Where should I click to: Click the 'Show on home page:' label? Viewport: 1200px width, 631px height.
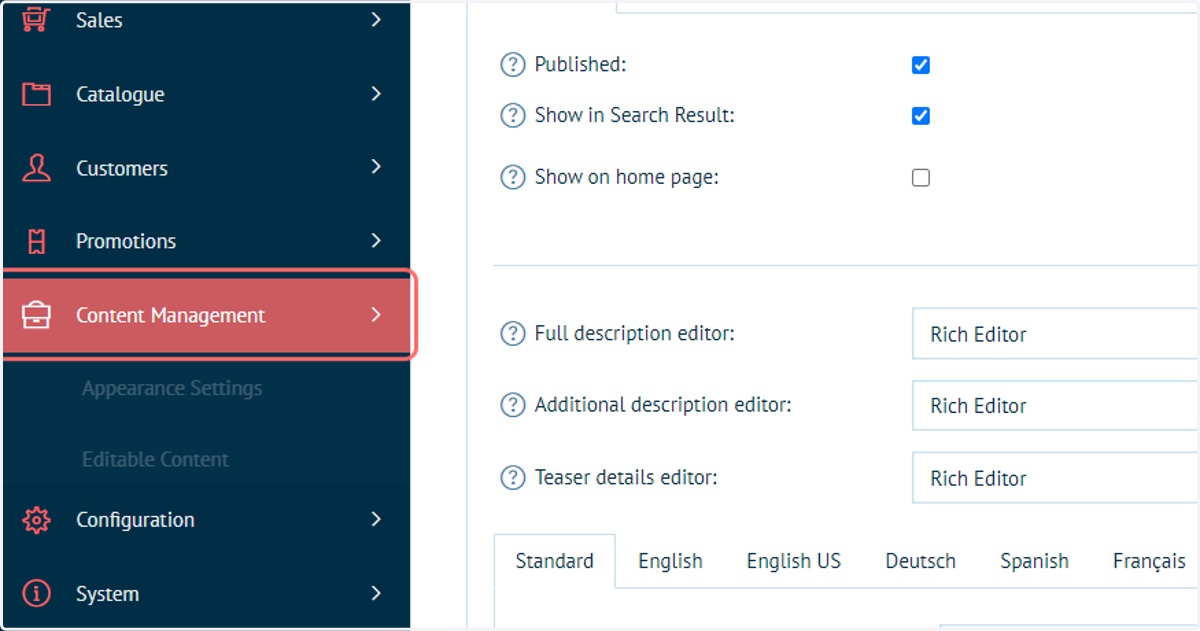coord(627,177)
